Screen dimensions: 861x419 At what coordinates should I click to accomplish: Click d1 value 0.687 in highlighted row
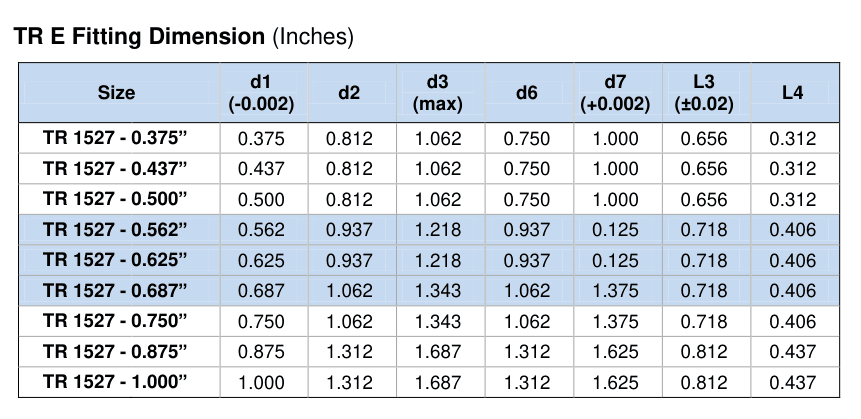coord(261,290)
